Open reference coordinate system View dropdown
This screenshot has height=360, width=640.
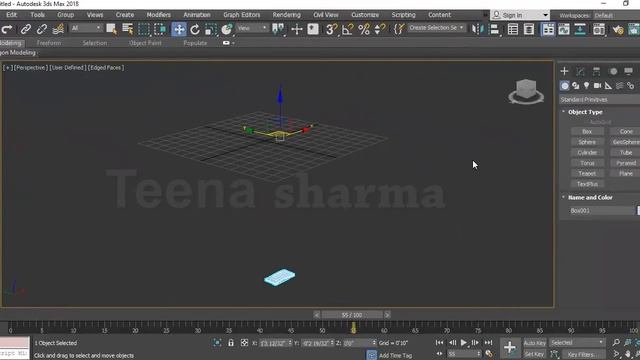tap(252, 28)
